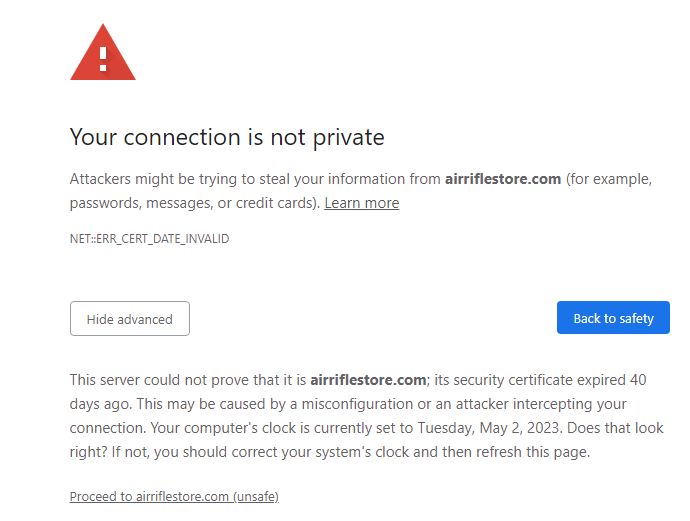Image resolution: width=690 pixels, height=521 pixels.
Task: Click the 'Tuesday, May 2, 2023' date text
Action: click(490, 428)
